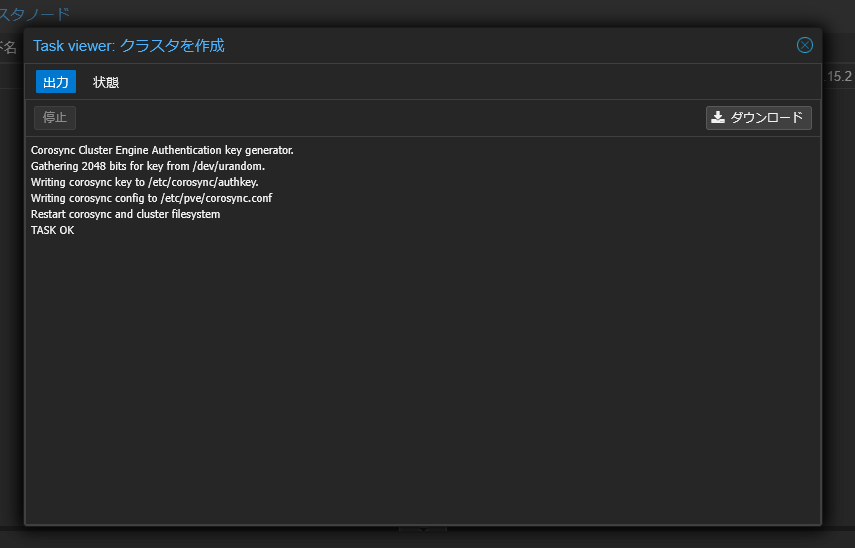Open the 状態 tab
The width and height of the screenshot is (855, 548).
pos(106,82)
